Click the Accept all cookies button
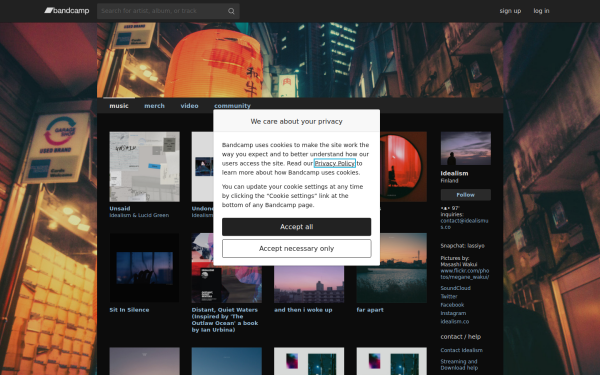This screenshot has width=600, height=375. click(x=297, y=227)
